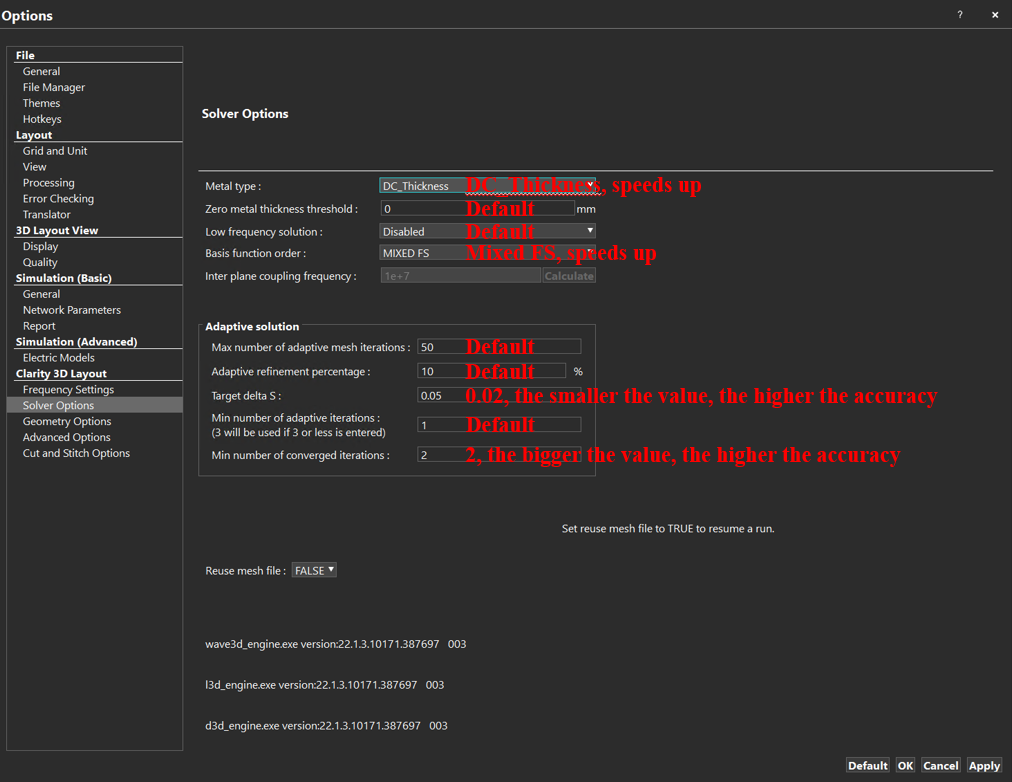This screenshot has height=782, width=1012.
Task: Open Electric Models options
Action: (x=59, y=357)
